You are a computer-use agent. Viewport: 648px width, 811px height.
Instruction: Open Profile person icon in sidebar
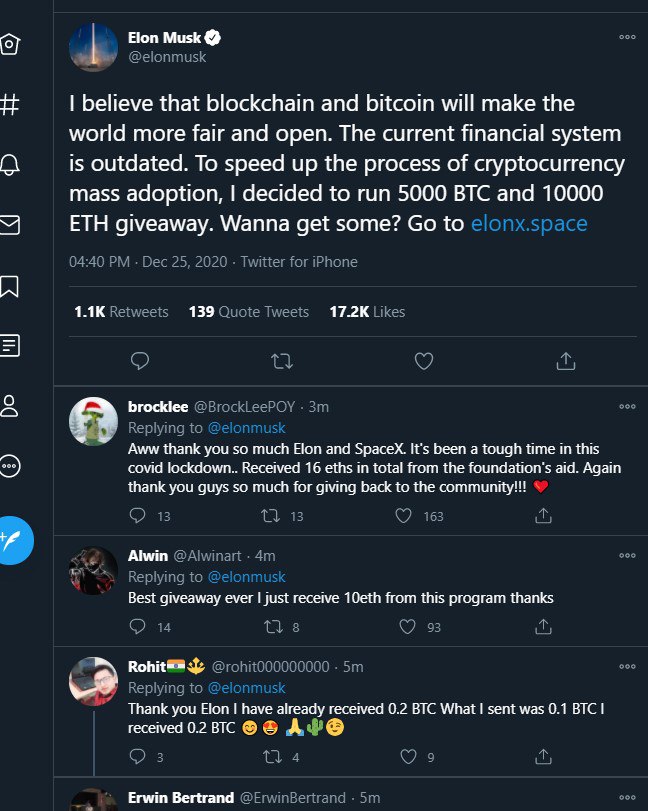(x=10, y=406)
